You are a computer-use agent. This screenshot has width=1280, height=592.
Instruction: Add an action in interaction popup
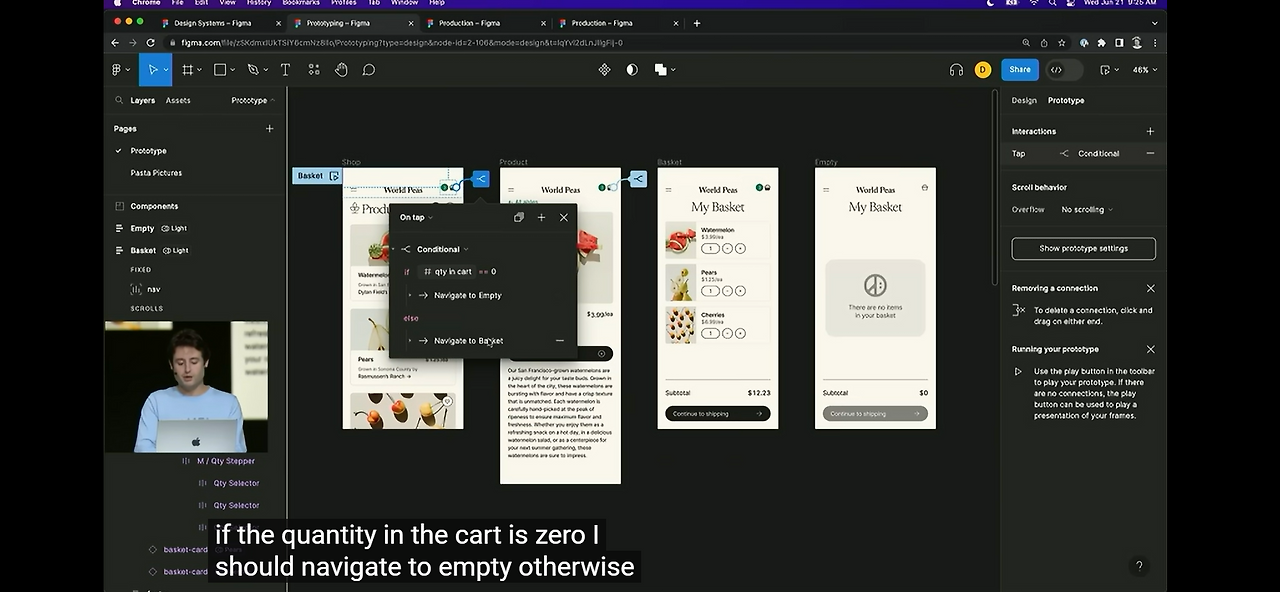coord(541,217)
